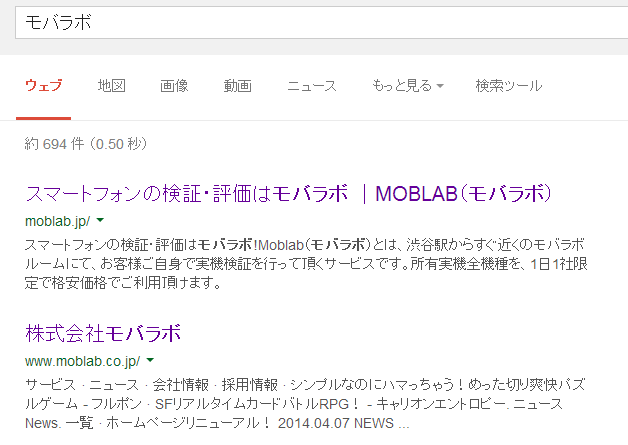Expand the arrow next to www.moblab.co.jp/
628x445 pixels.
click(150, 360)
